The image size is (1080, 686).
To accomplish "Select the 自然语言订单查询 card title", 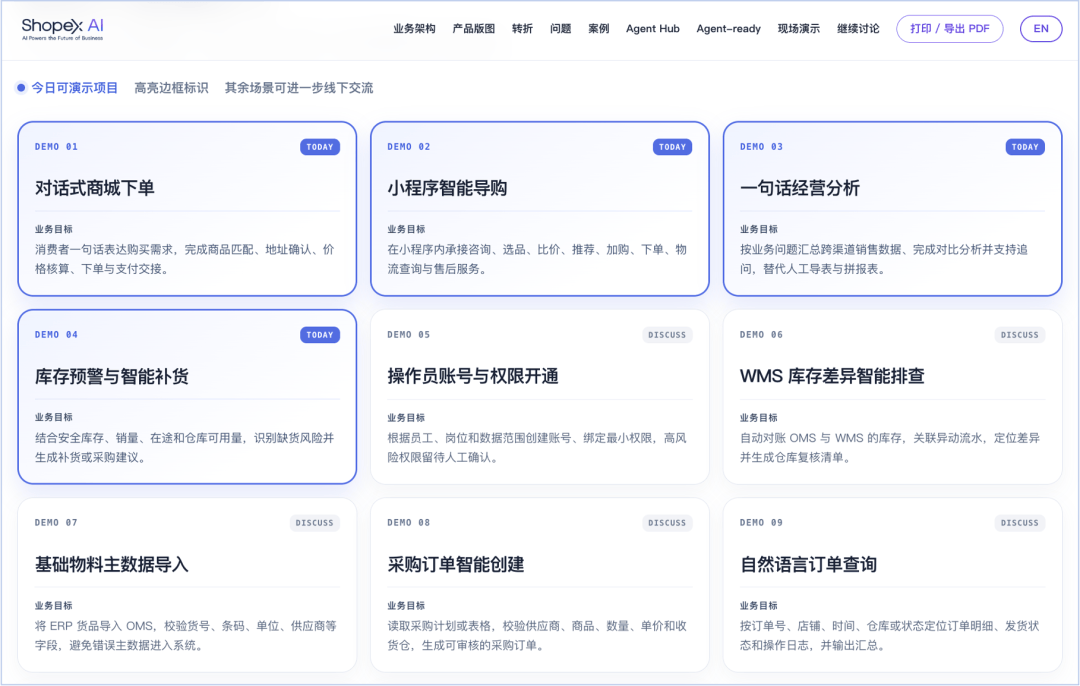I will point(808,564).
